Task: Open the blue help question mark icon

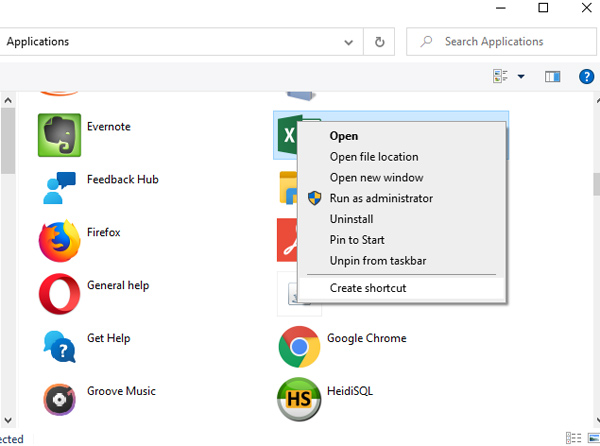Action: pos(586,77)
